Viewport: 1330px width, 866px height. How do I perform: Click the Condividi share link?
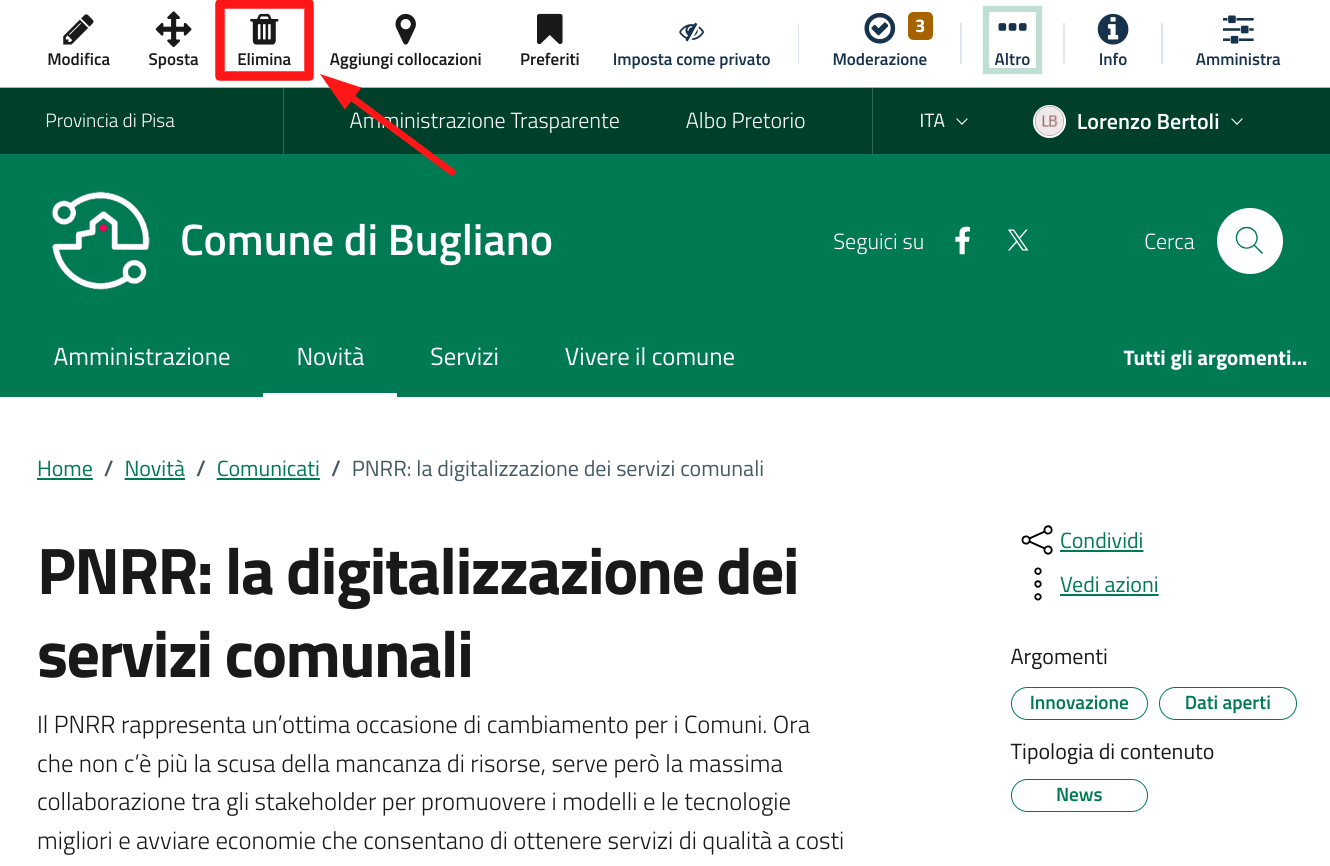pyautogui.click(x=1101, y=541)
